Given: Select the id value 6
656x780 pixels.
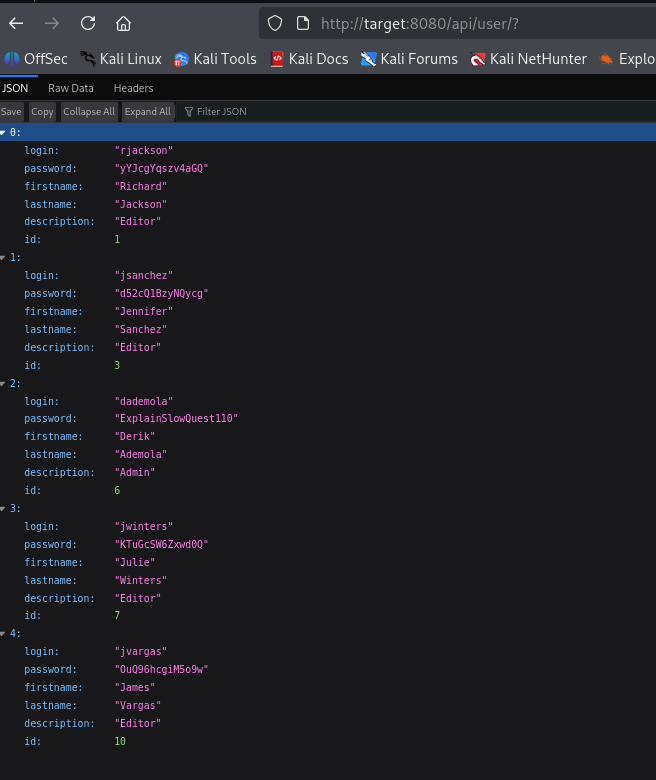Looking at the screenshot, I should [x=117, y=490].
